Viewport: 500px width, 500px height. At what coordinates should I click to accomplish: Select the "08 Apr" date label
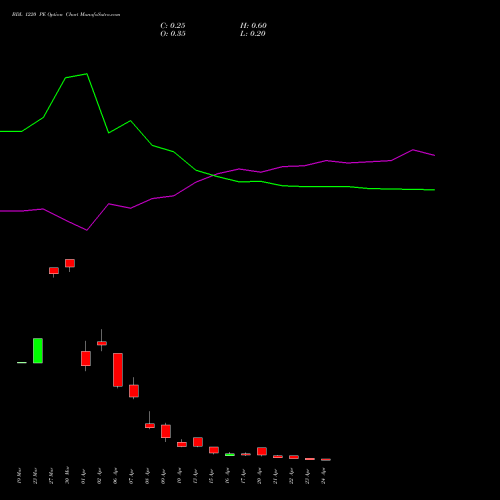pos(147,476)
